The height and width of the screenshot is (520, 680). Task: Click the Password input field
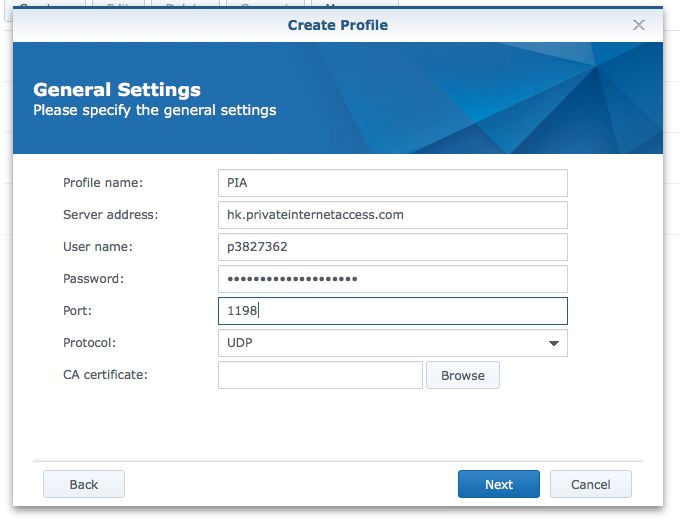tap(392, 279)
